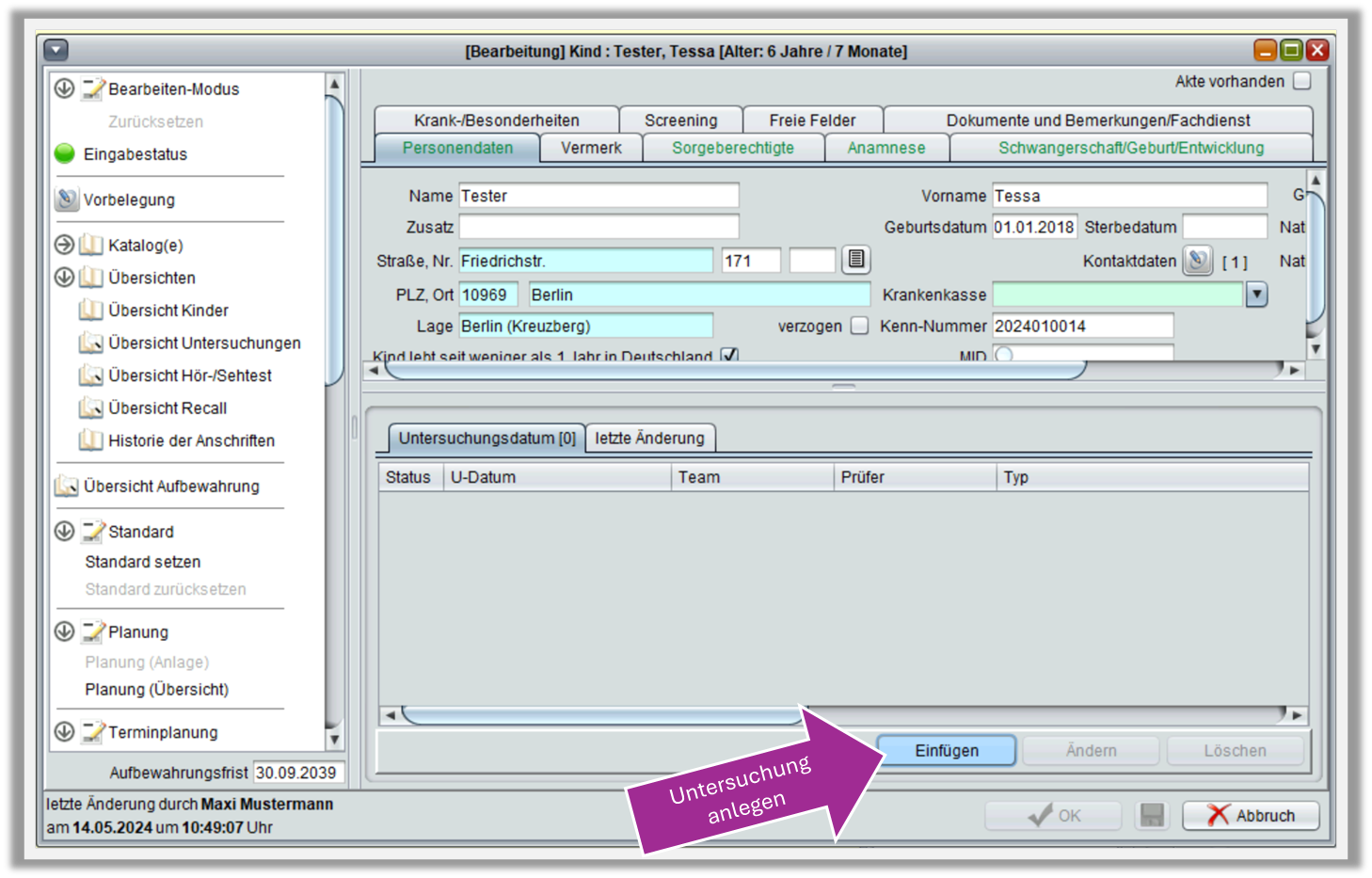Click the green Eingabestatus indicator
This screenshot has height=878, width=1372.
tap(65, 153)
